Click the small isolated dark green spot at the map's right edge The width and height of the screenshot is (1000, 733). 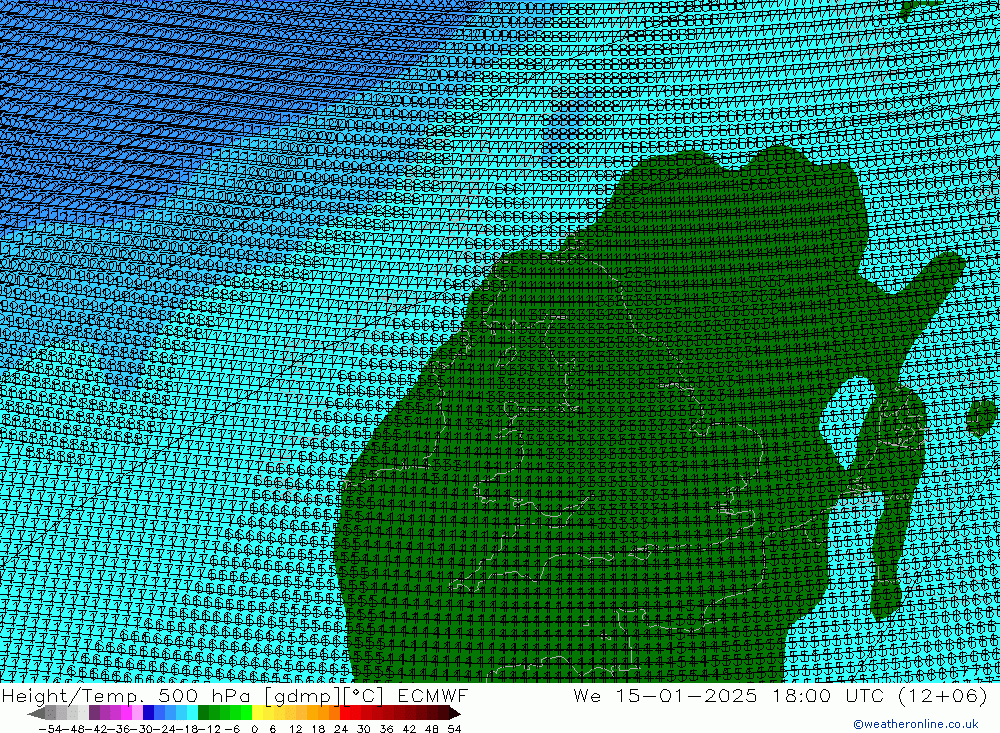[982, 417]
